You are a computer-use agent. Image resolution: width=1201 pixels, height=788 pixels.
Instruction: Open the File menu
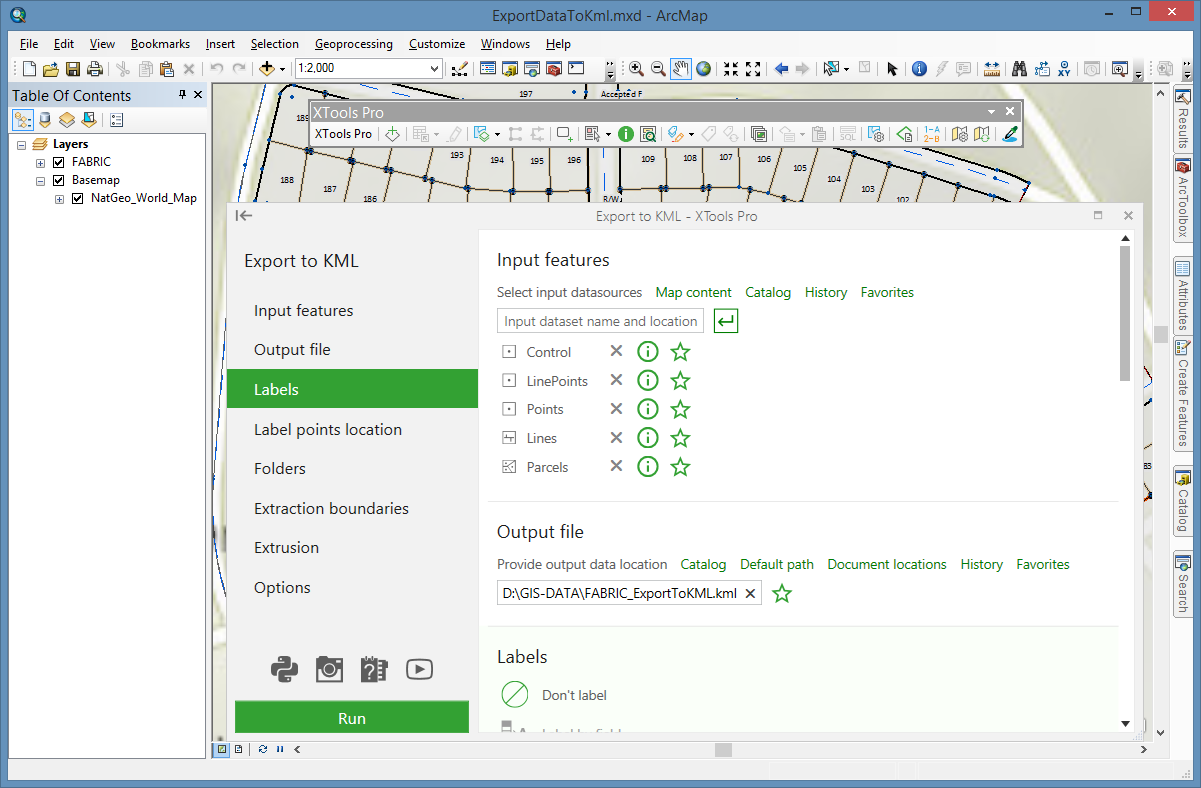pos(29,44)
